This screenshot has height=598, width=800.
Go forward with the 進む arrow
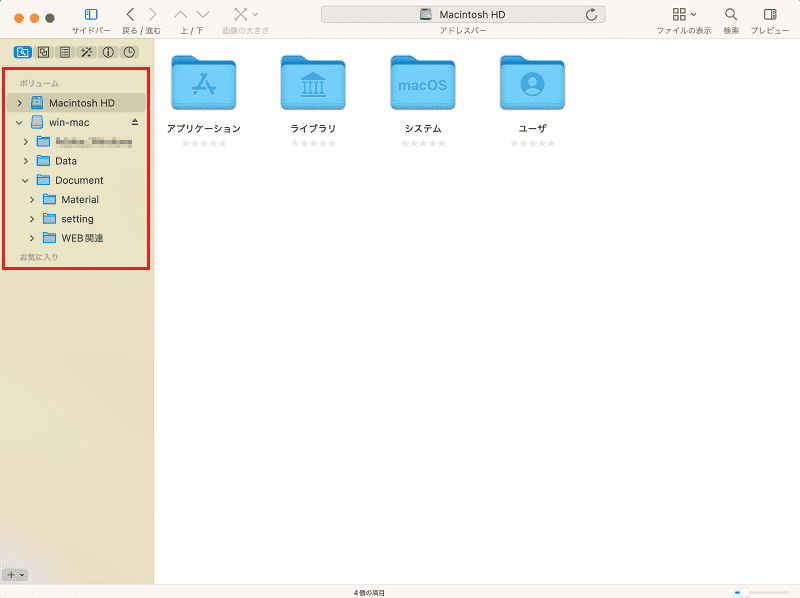point(153,14)
